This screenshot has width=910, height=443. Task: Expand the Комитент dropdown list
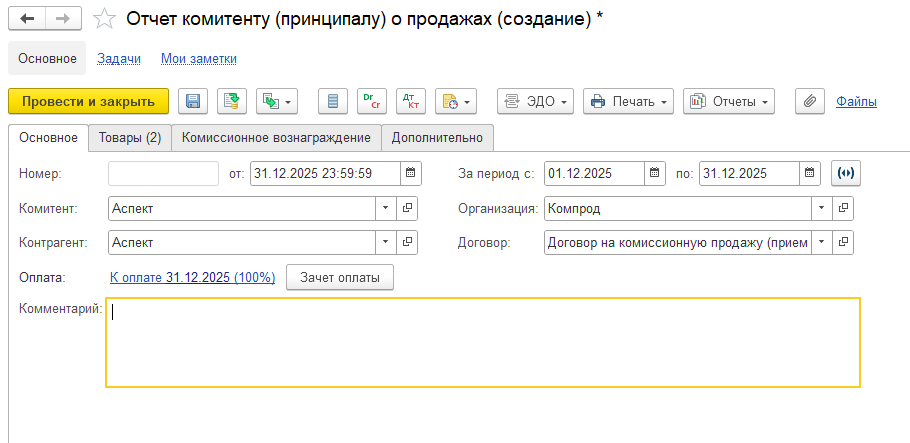(x=386, y=208)
